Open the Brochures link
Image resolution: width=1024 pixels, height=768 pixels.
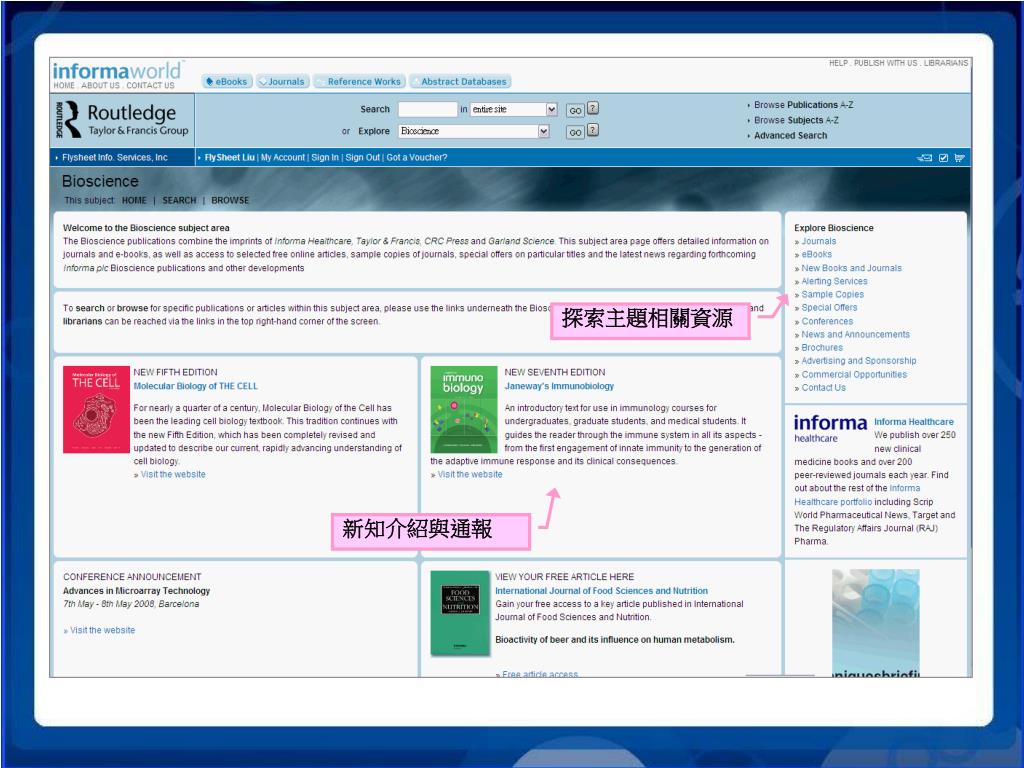pyautogui.click(x=822, y=347)
